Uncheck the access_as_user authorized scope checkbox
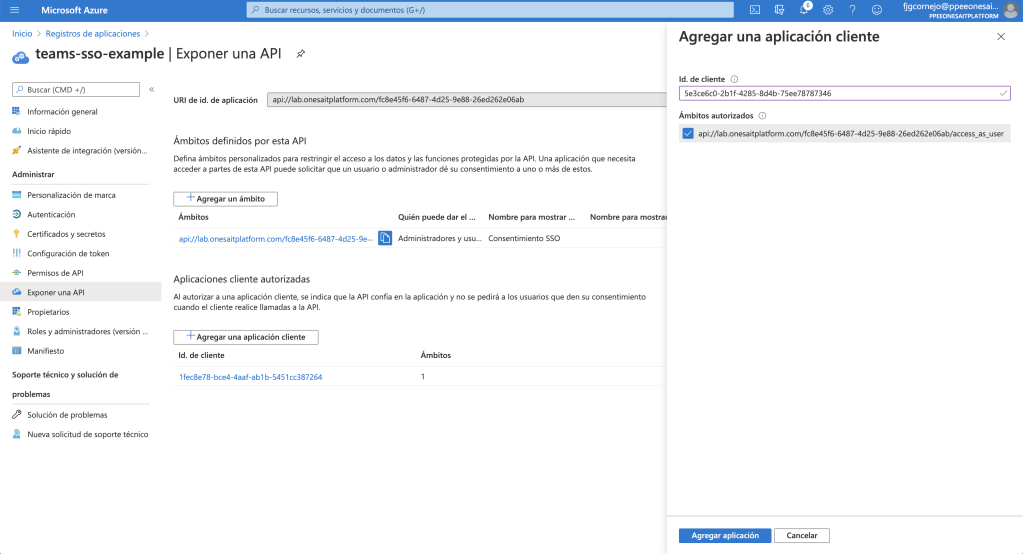Viewport: 1023px width, 554px height. point(687,133)
